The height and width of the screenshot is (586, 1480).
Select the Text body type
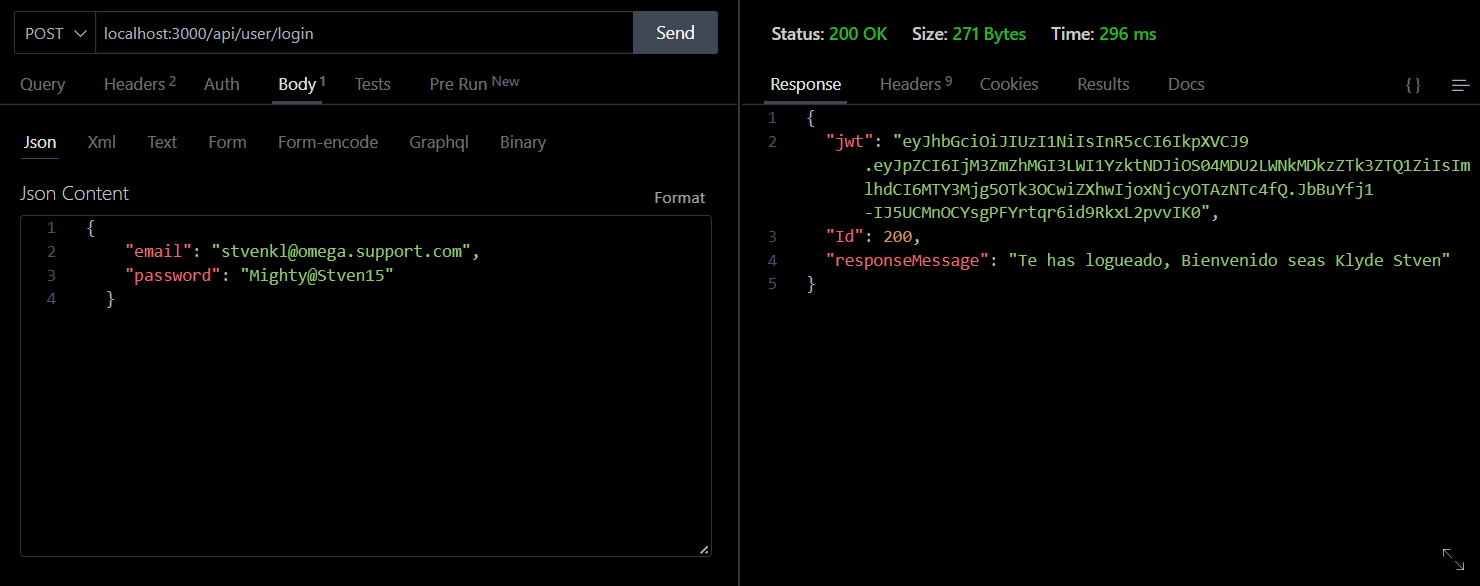[x=162, y=142]
